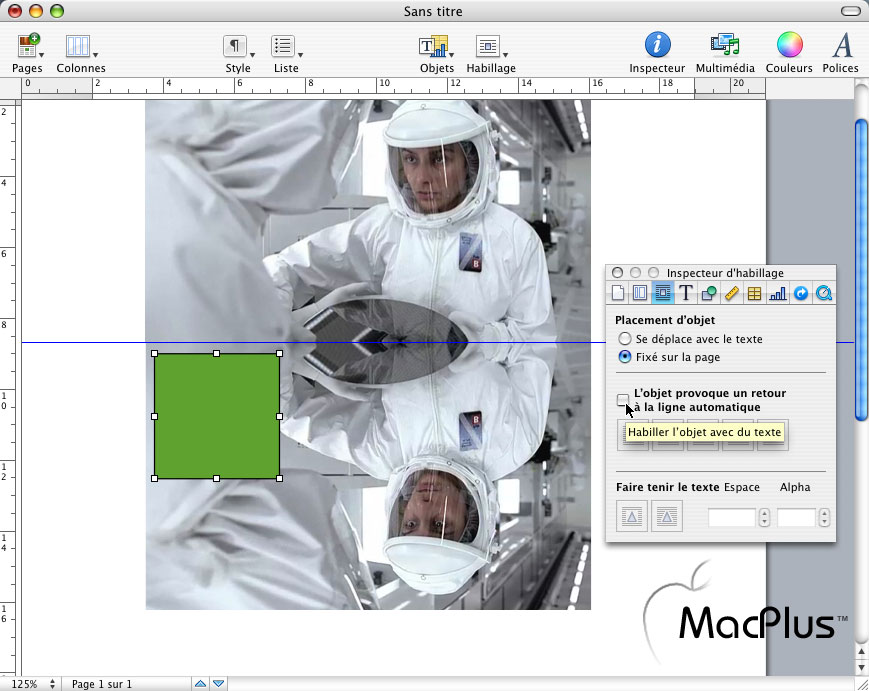Open the Style dropdown arrow
Viewport: 869px width, 691px height.
[252, 55]
